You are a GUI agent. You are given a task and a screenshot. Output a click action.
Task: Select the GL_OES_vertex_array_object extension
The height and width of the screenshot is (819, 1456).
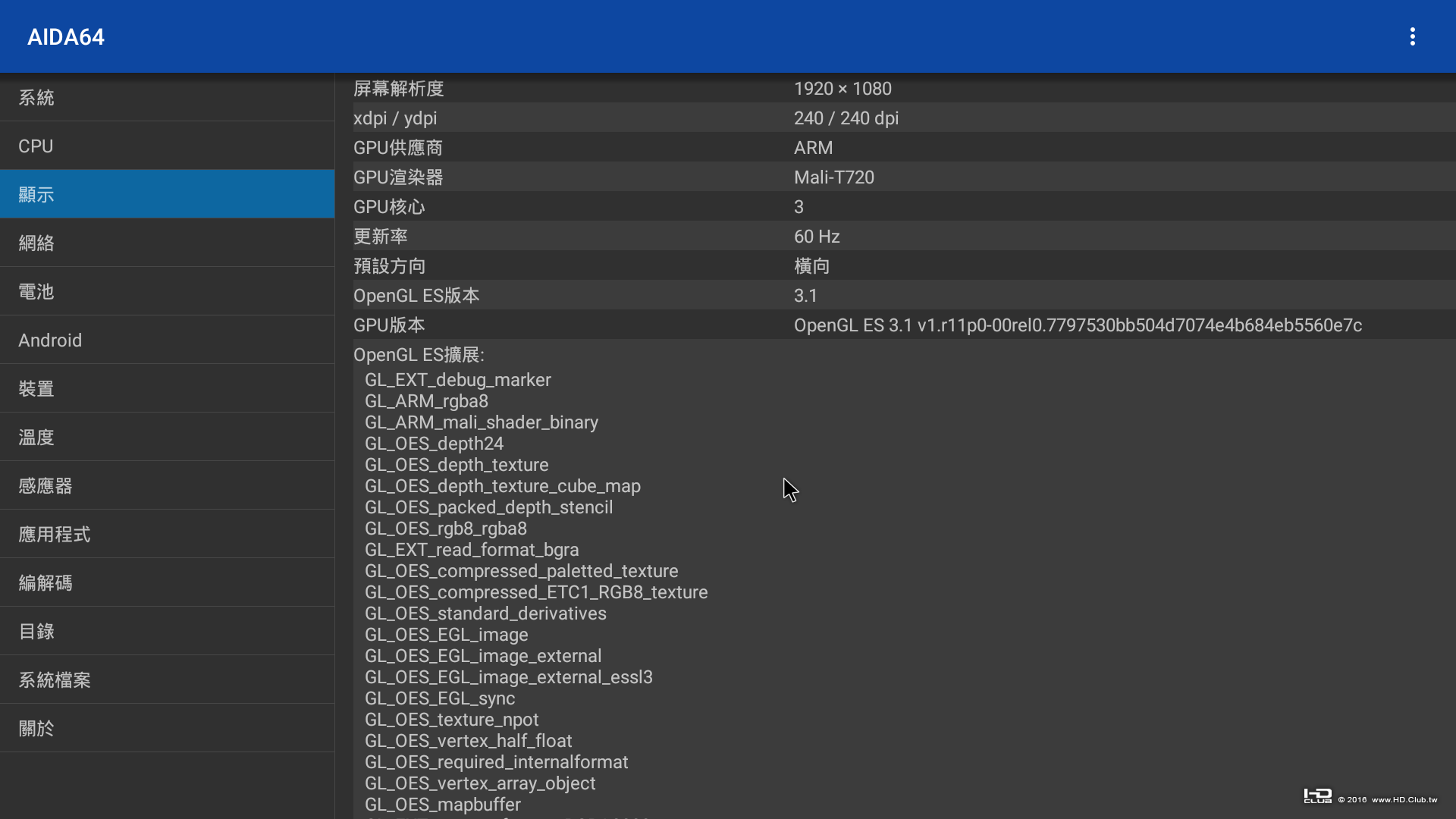tap(480, 783)
